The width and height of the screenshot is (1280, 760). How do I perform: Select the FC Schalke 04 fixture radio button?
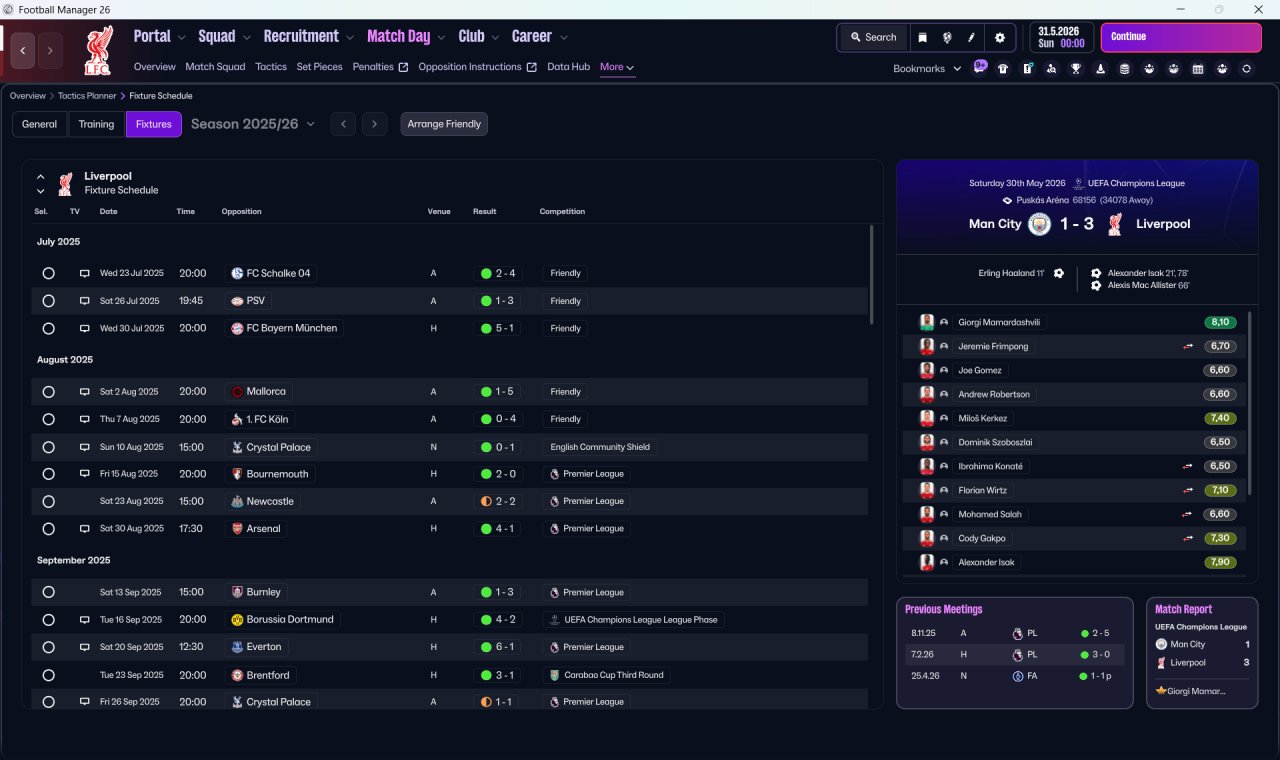click(48, 273)
